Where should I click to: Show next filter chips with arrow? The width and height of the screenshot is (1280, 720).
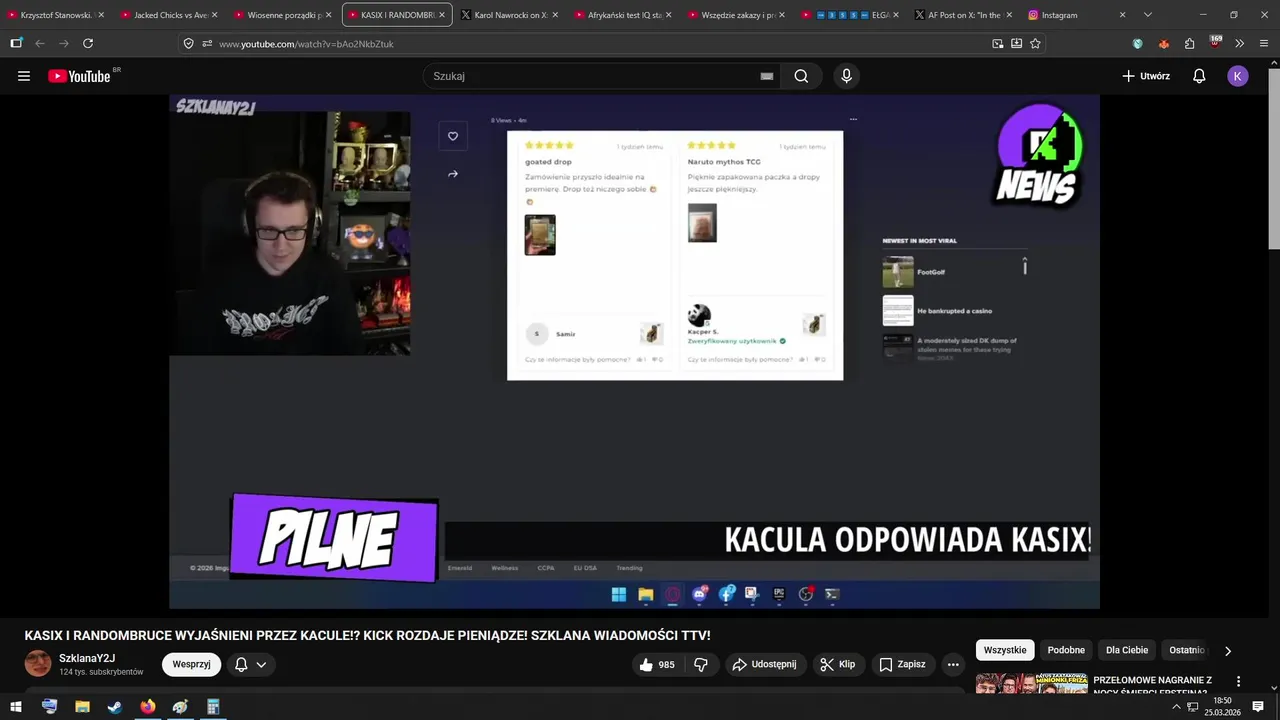pos(1228,650)
